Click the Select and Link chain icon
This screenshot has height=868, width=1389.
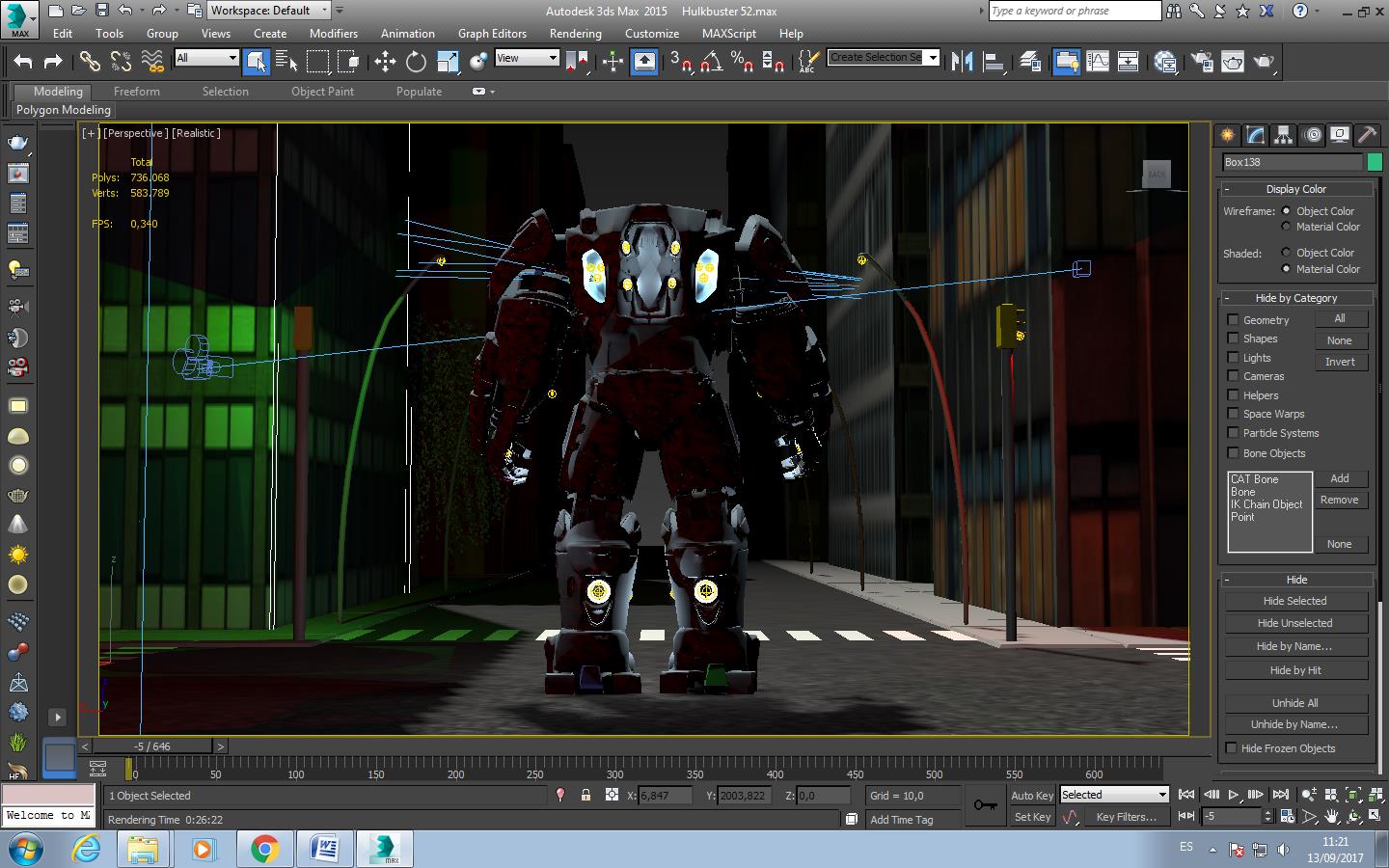(90, 63)
